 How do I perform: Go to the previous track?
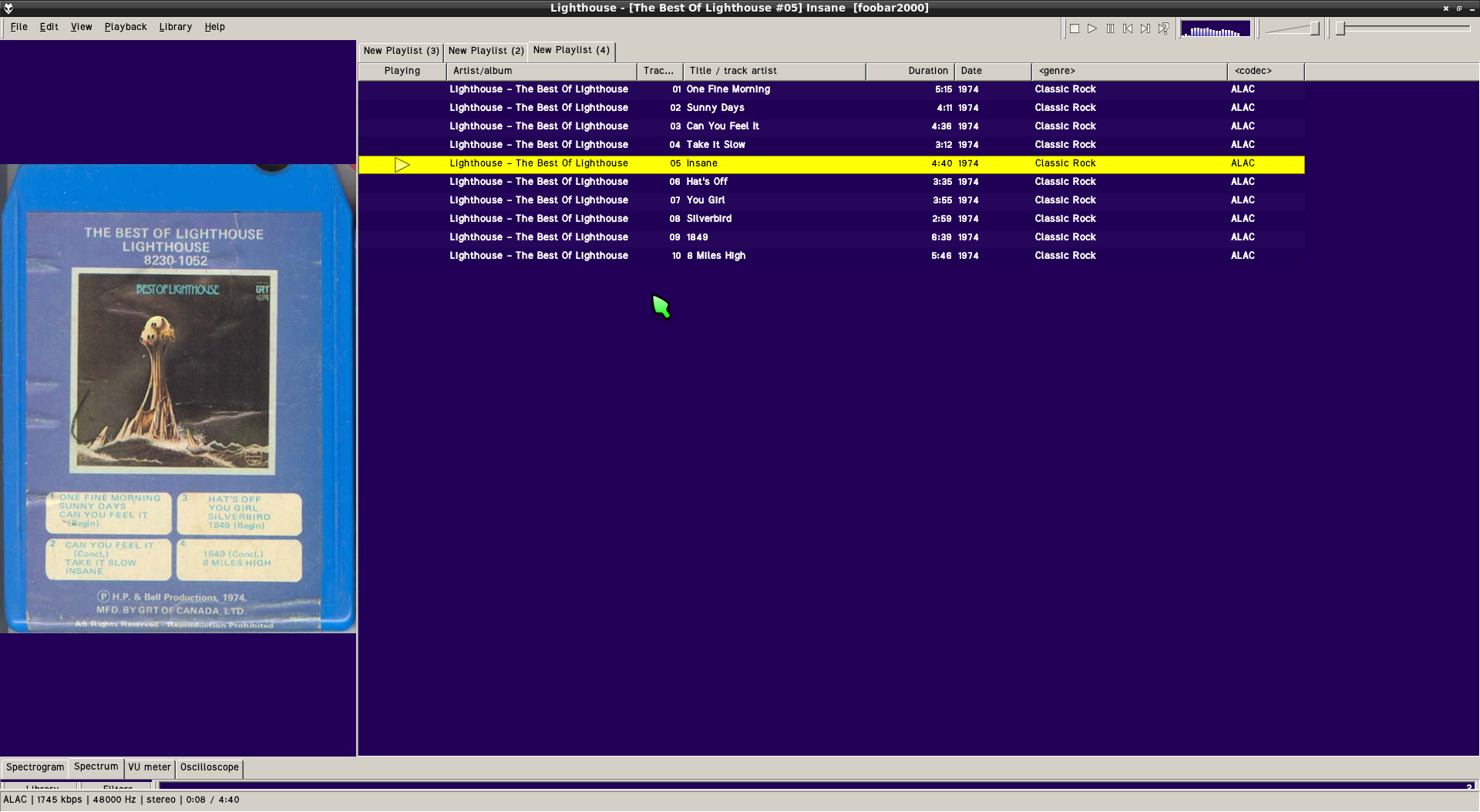(1128, 29)
